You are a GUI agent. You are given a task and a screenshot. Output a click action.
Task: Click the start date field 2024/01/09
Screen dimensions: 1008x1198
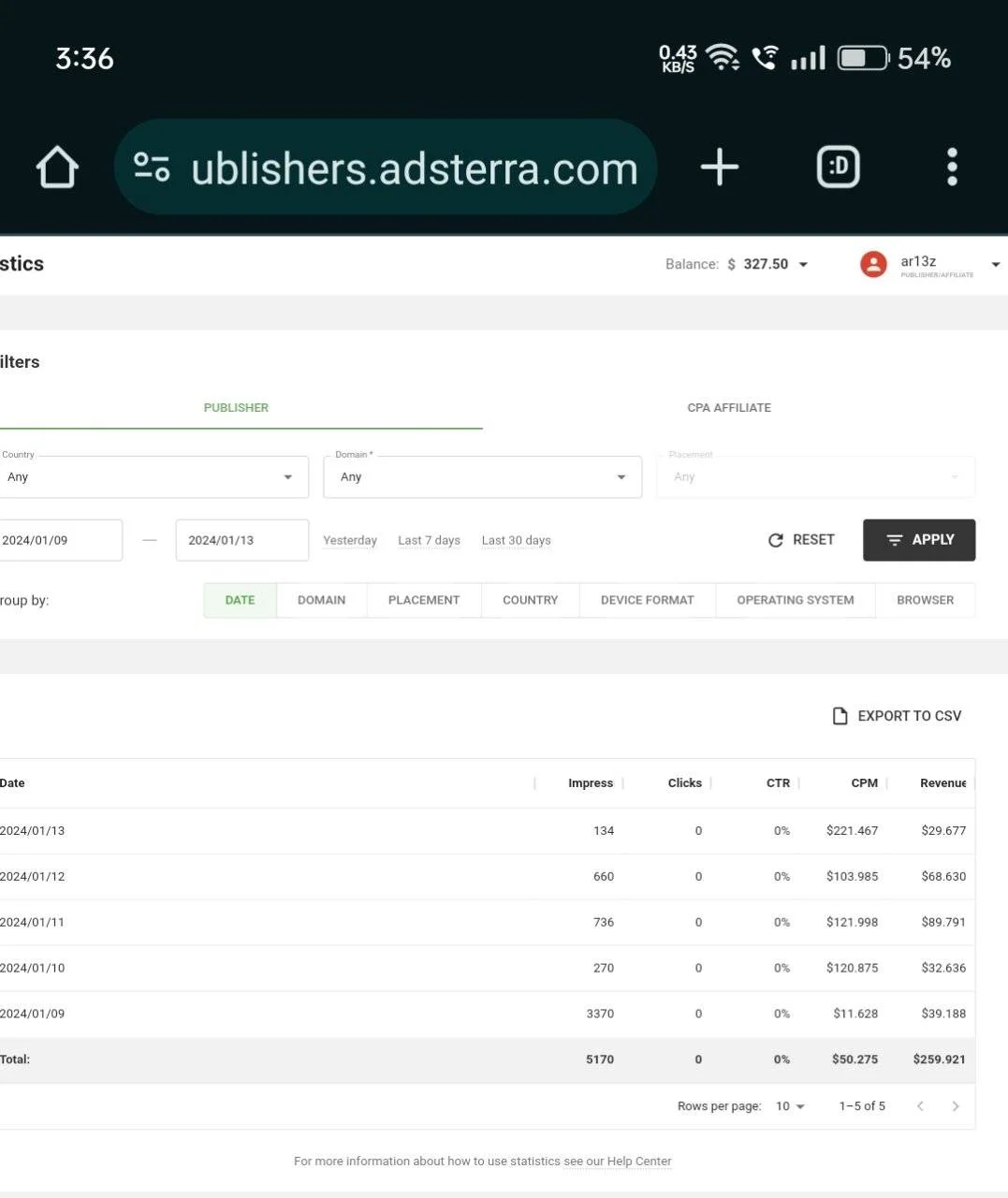click(61, 540)
